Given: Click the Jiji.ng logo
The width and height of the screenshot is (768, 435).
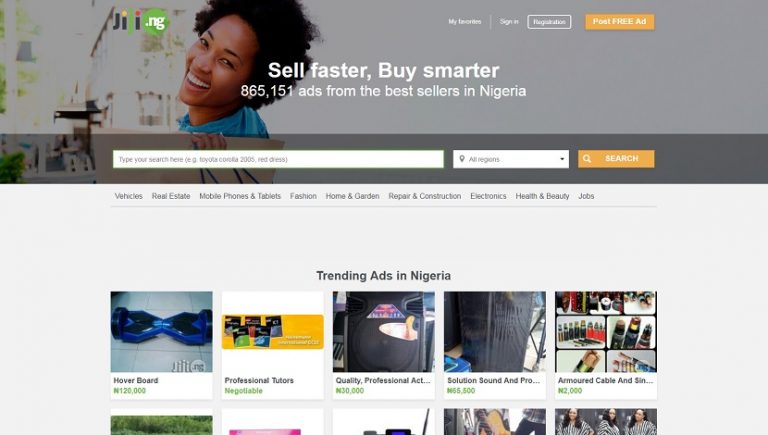Looking at the screenshot, I should click(x=141, y=22).
